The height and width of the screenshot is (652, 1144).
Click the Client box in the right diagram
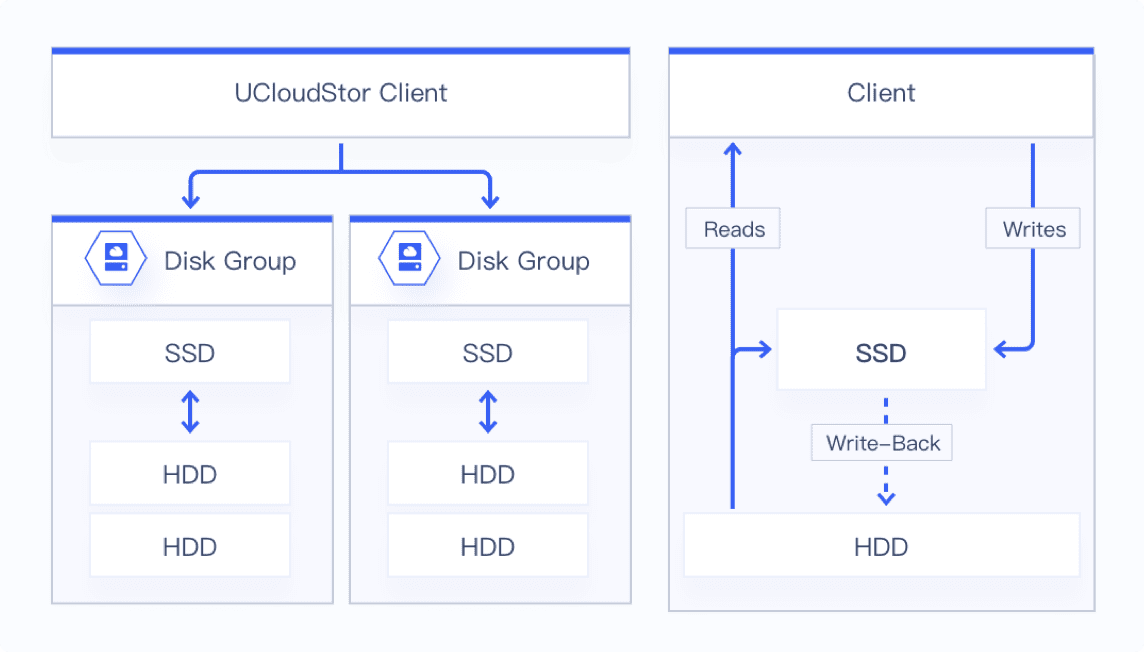(x=881, y=93)
